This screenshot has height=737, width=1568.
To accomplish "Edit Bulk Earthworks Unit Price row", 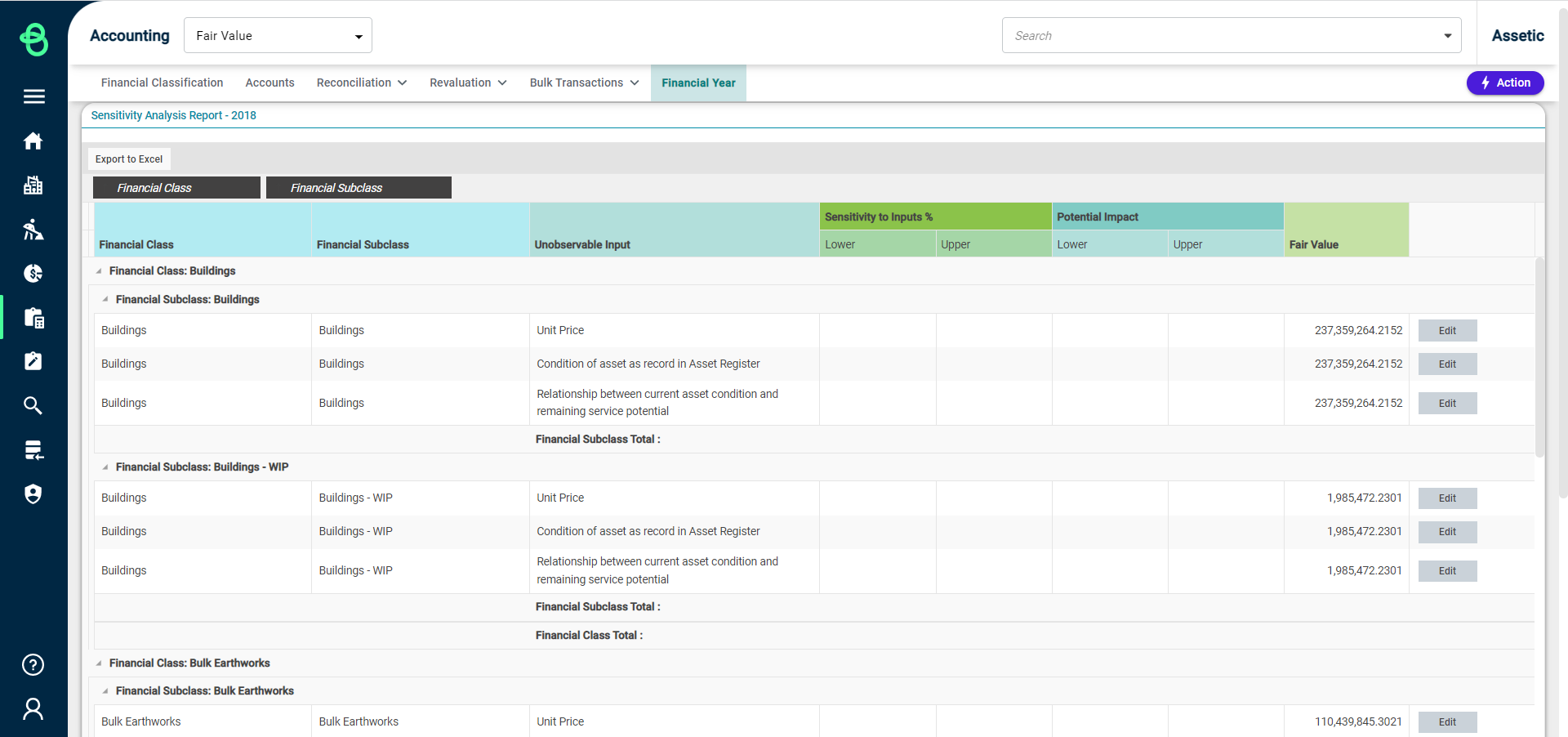I will [x=1447, y=722].
